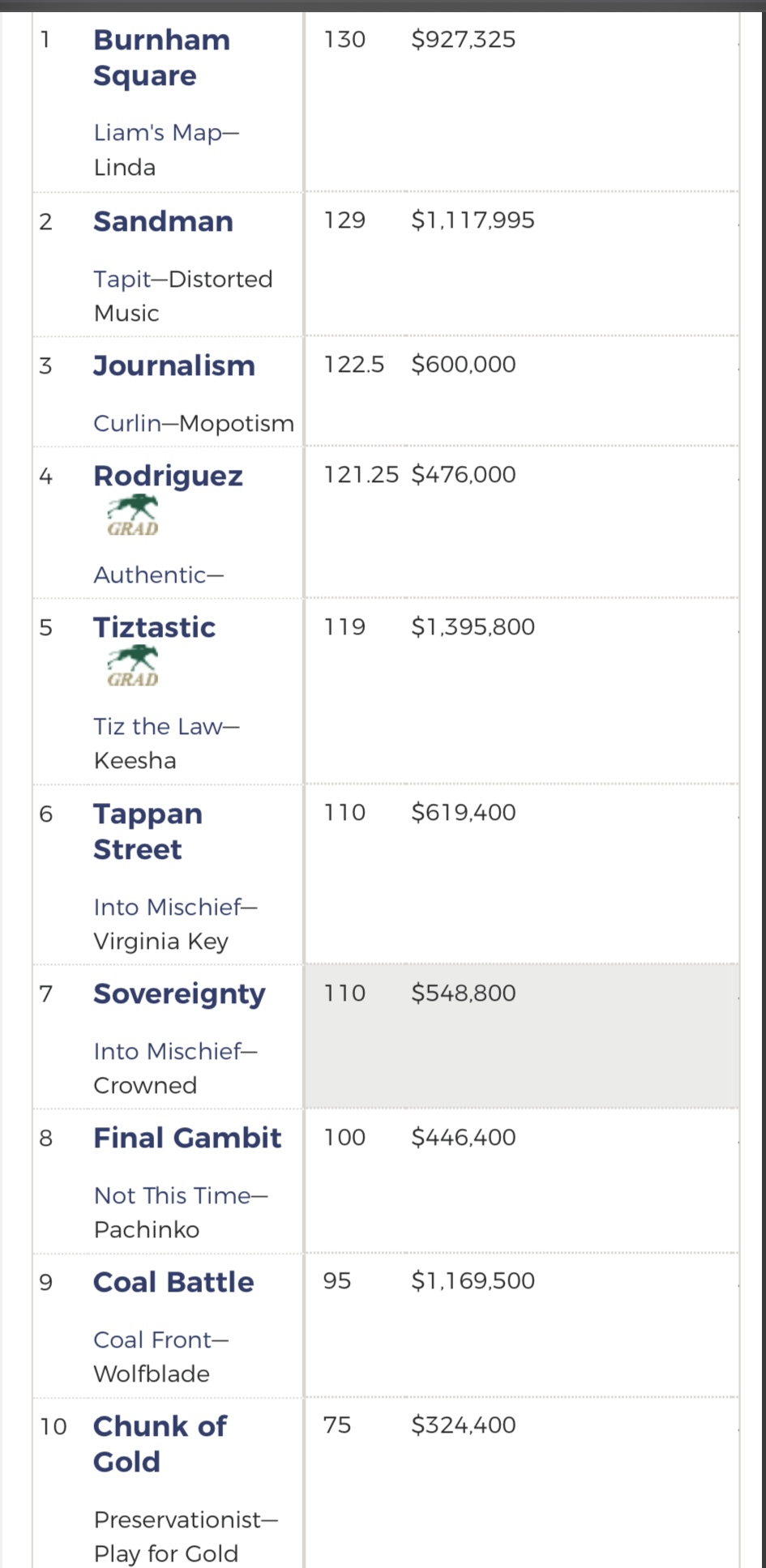766x1568 pixels.
Task: Click the Curlin sire link
Action: point(127,423)
